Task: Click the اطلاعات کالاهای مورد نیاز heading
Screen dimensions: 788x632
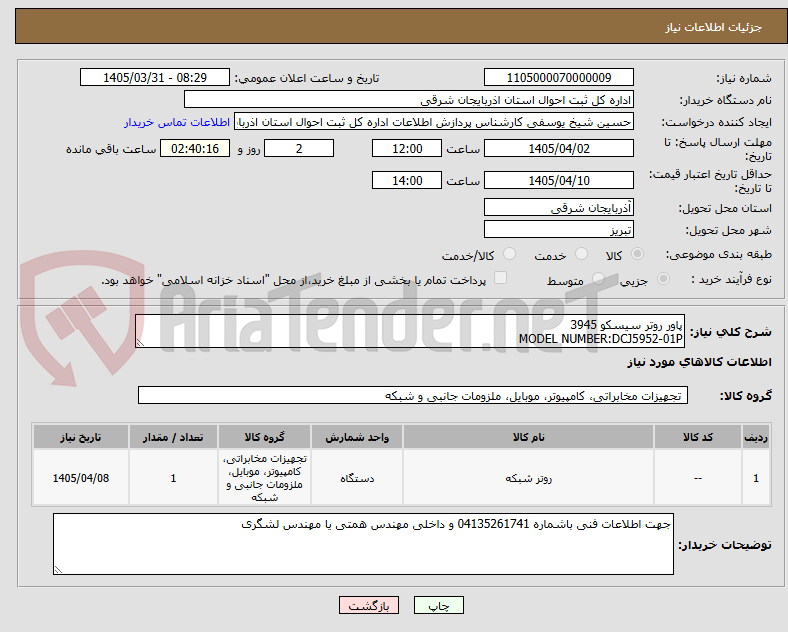Action: 699,362
